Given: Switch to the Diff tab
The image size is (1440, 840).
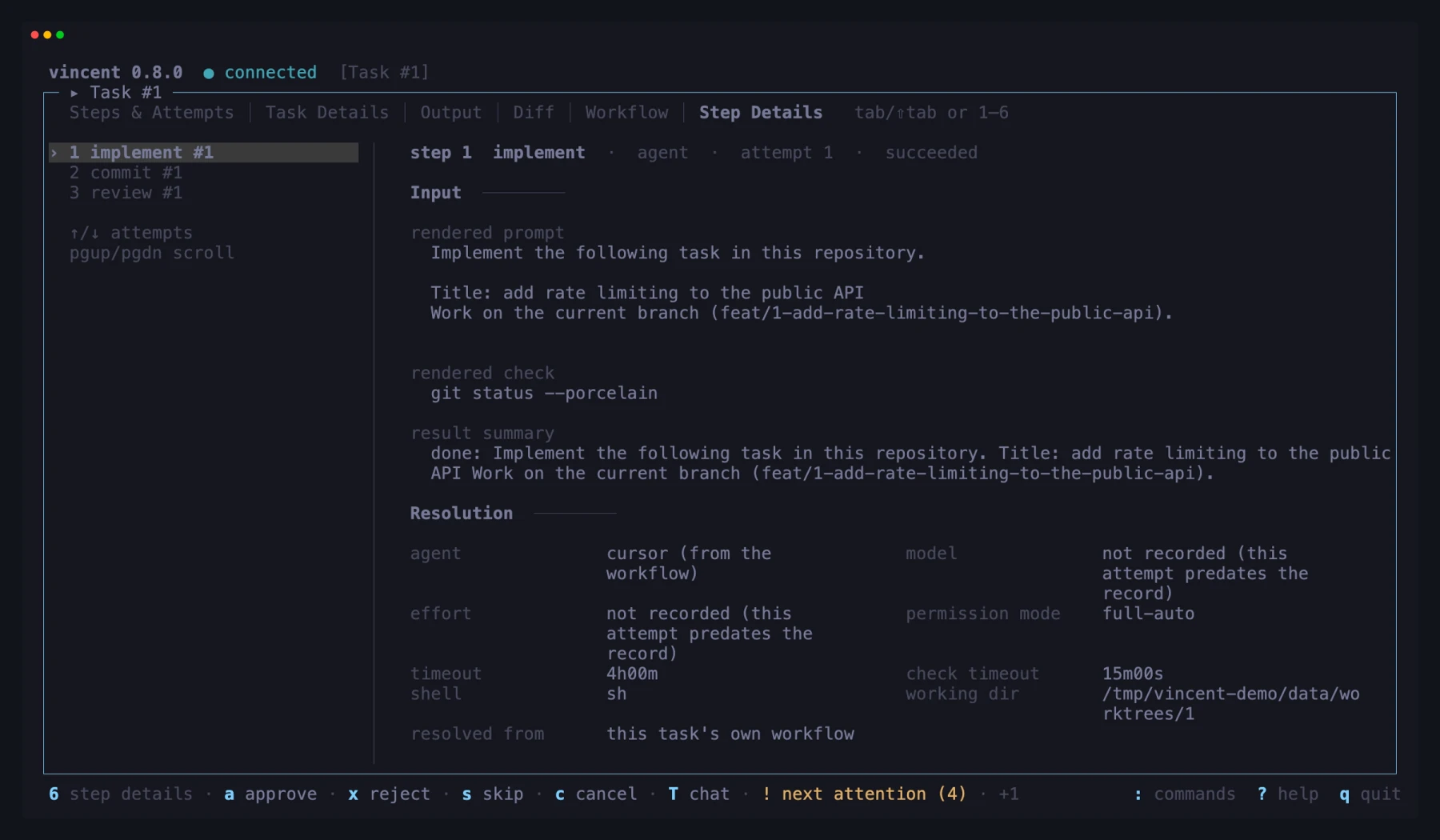Looking at the screenshot, I should [534, 113].
